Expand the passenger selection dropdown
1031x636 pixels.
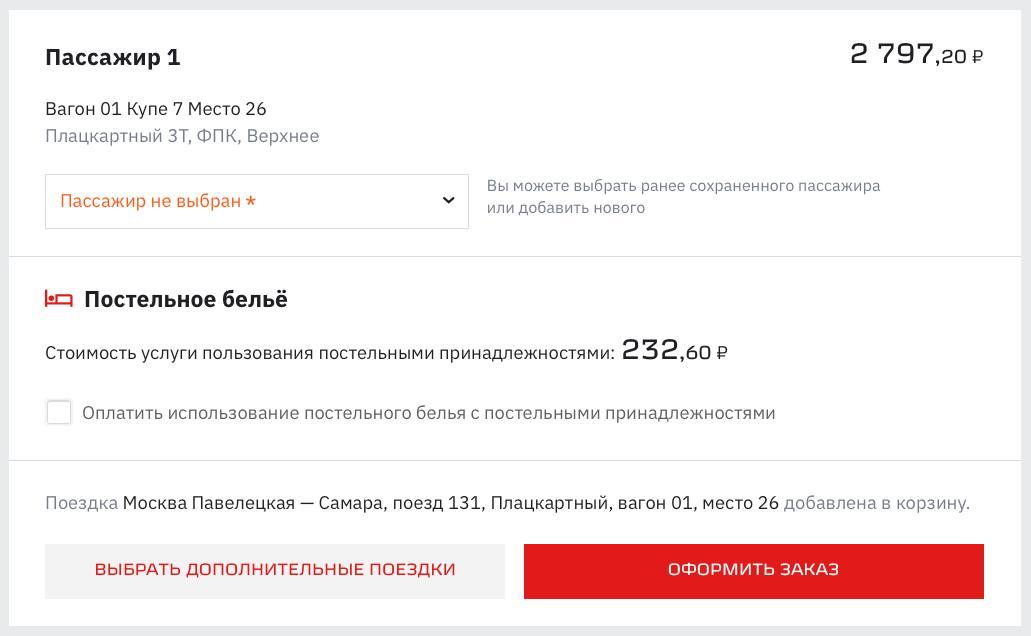(256, 201)
